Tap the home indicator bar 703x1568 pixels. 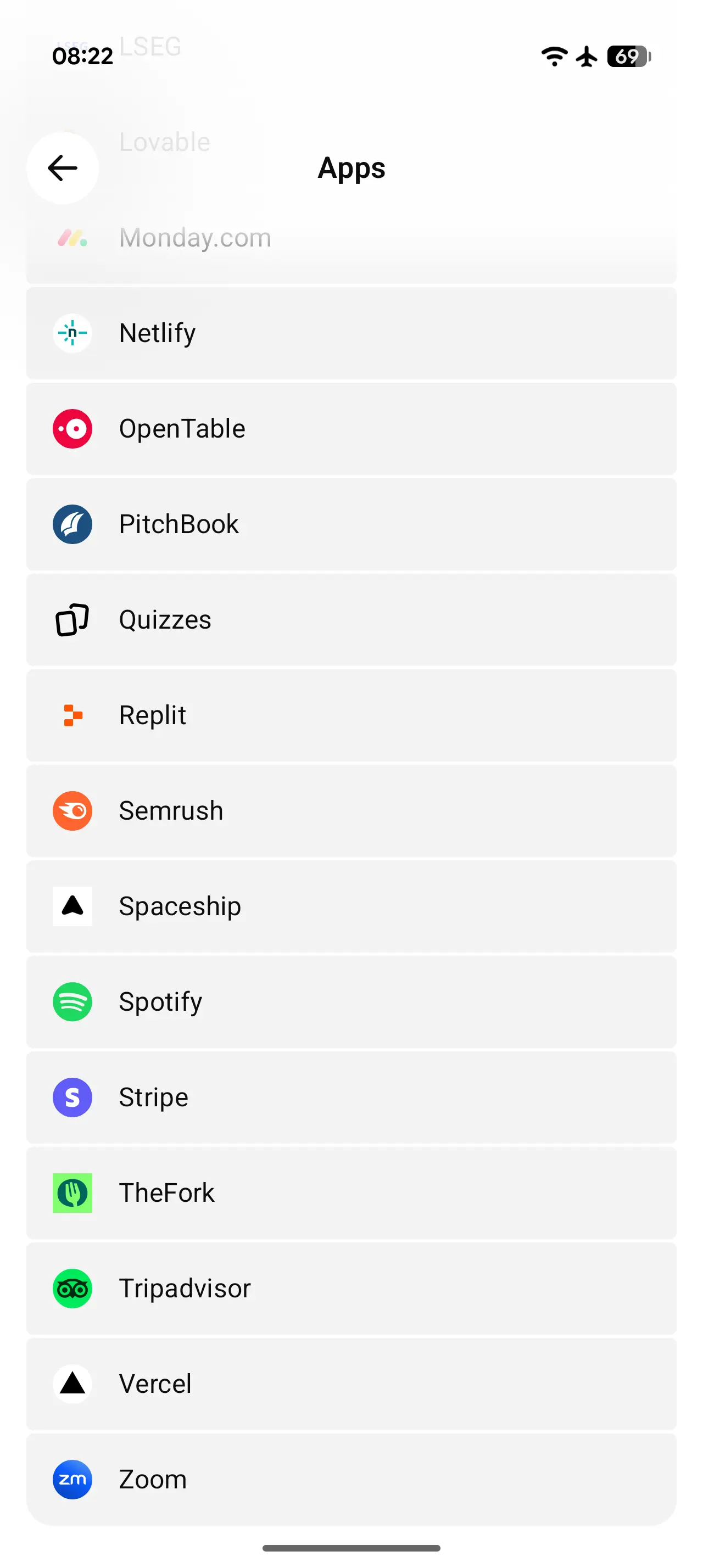tap(351, 1548)
